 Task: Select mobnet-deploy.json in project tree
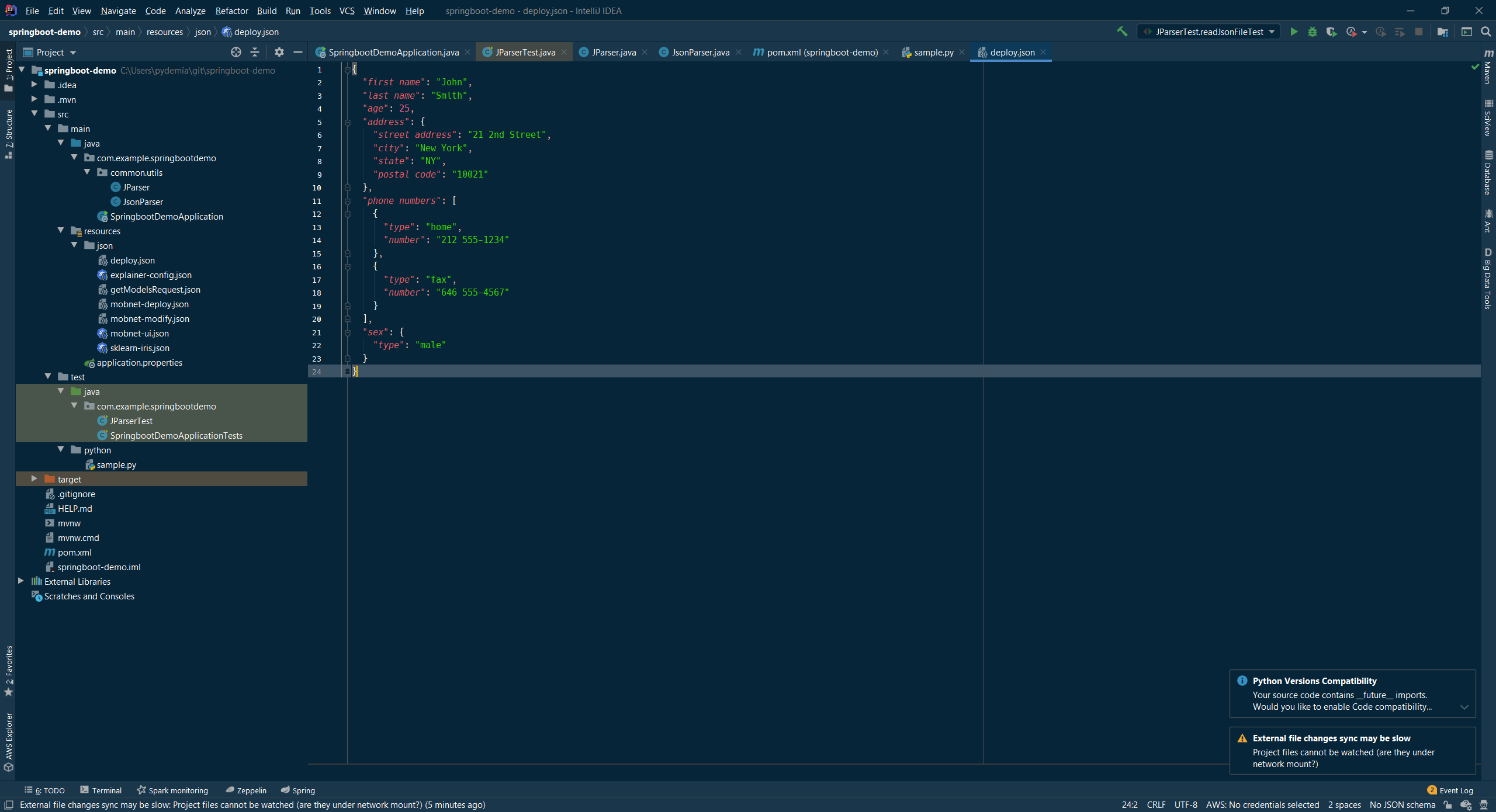(150, 304)
